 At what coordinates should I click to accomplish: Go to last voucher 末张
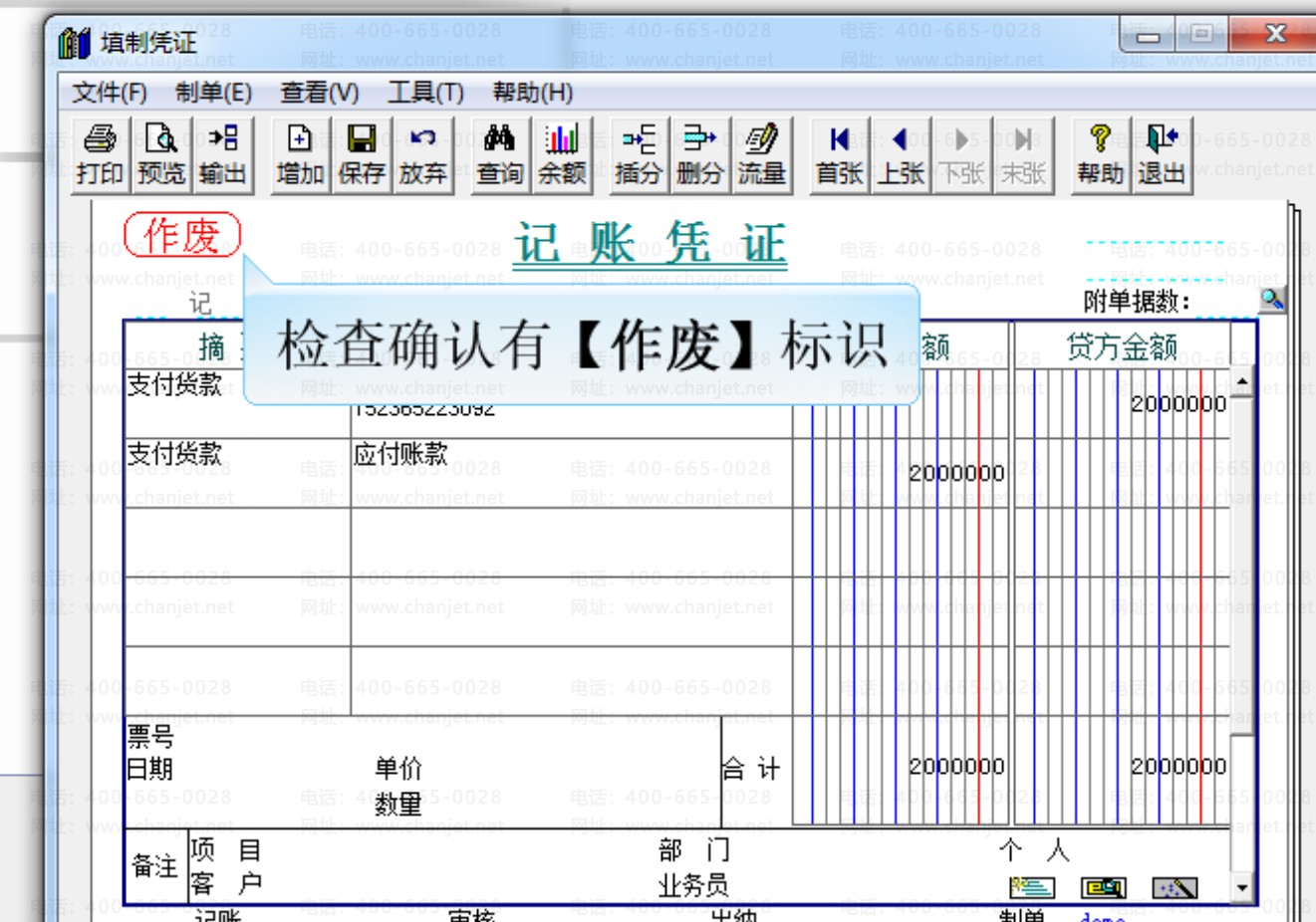[x=1023, y=155]
